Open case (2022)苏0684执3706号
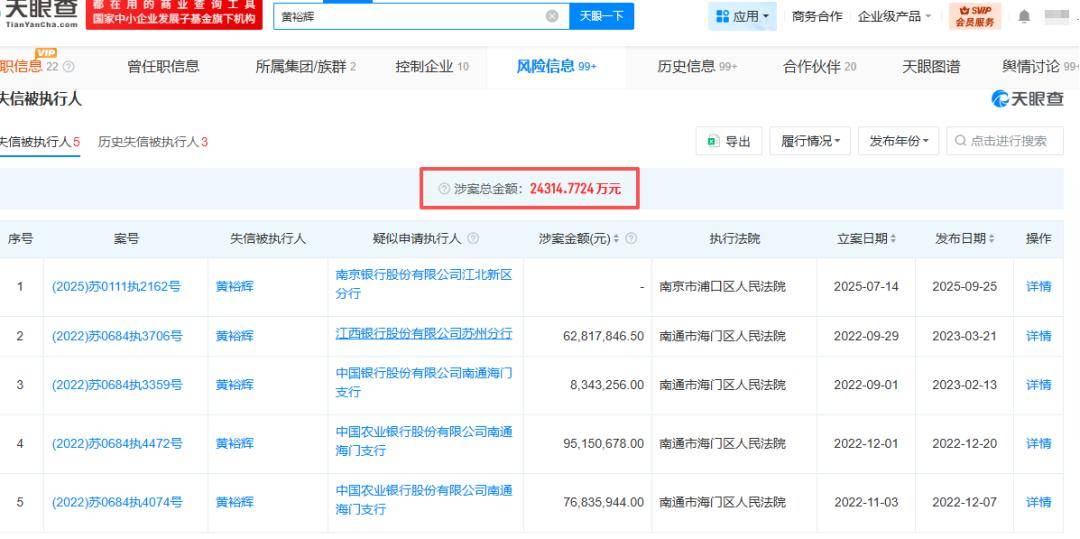The image size is (1080, 539). click(116, 336)
